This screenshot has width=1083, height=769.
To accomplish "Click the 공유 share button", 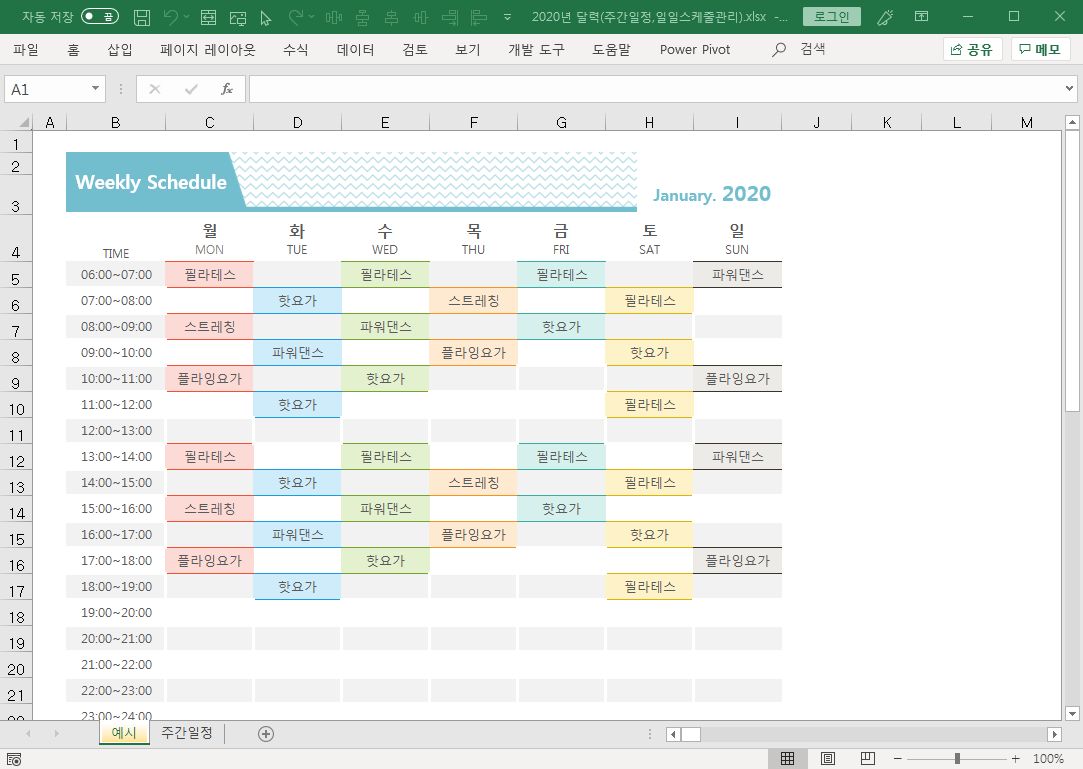I will point(972,49).
